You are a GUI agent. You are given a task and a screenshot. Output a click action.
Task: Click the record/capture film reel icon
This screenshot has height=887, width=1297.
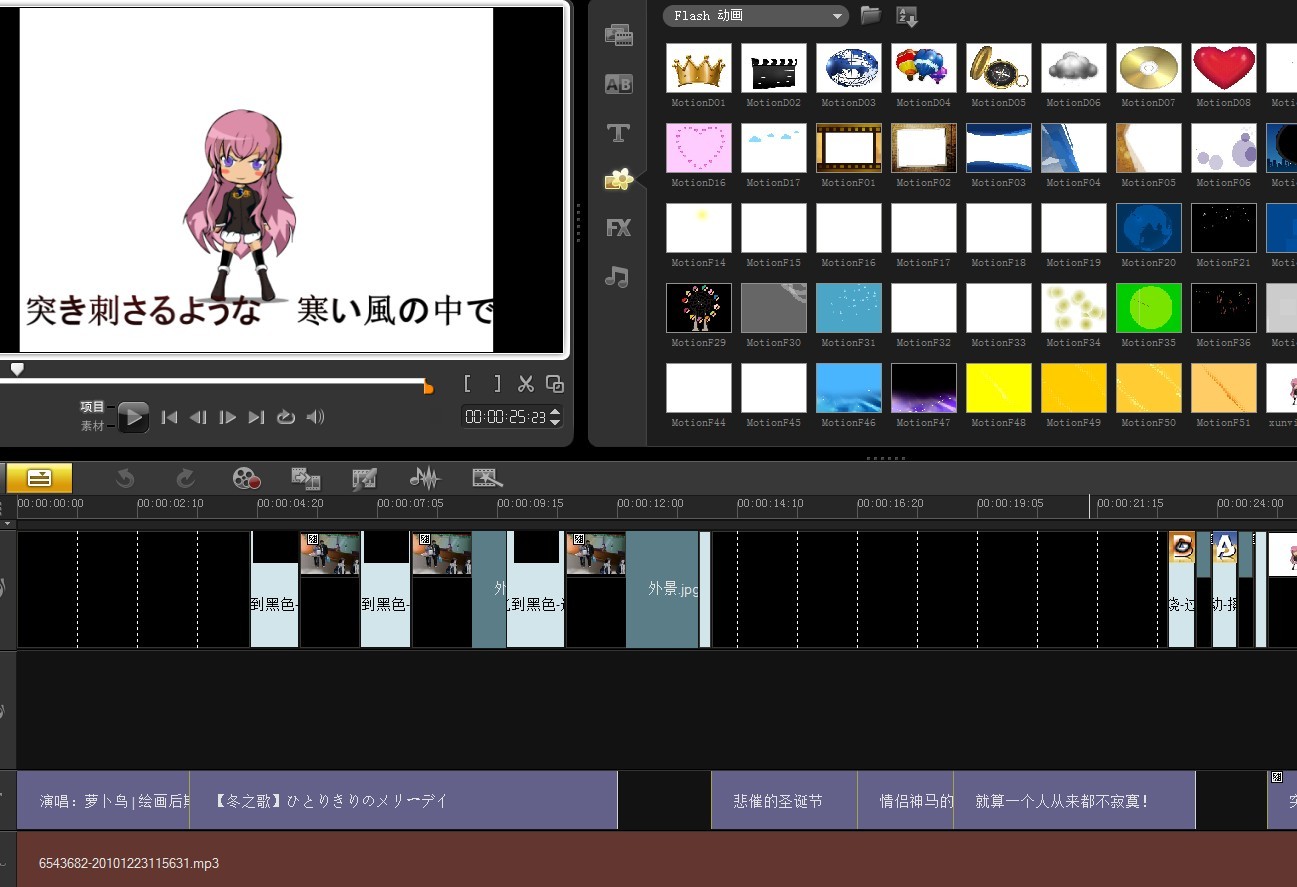point(246,478)
